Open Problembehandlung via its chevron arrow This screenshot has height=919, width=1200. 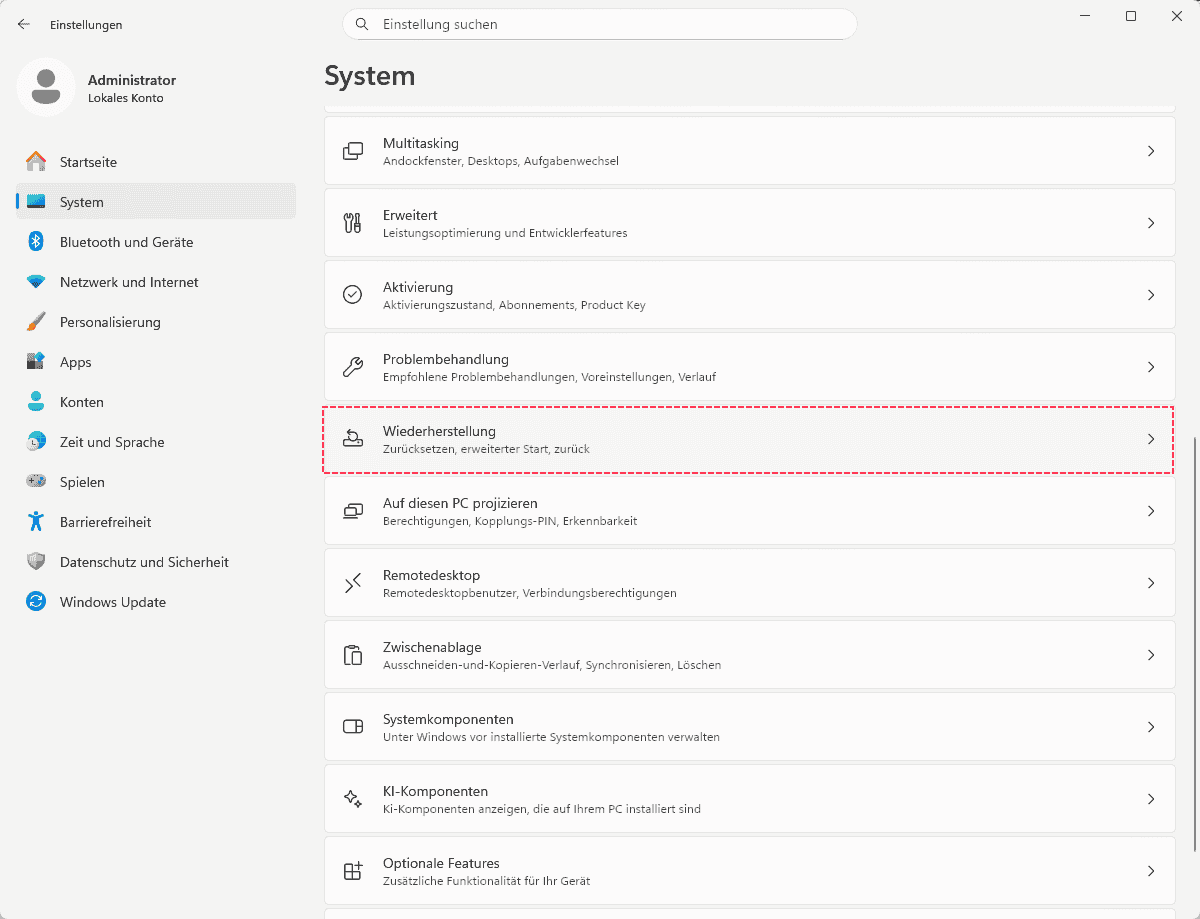click(x=1151, y=367)
